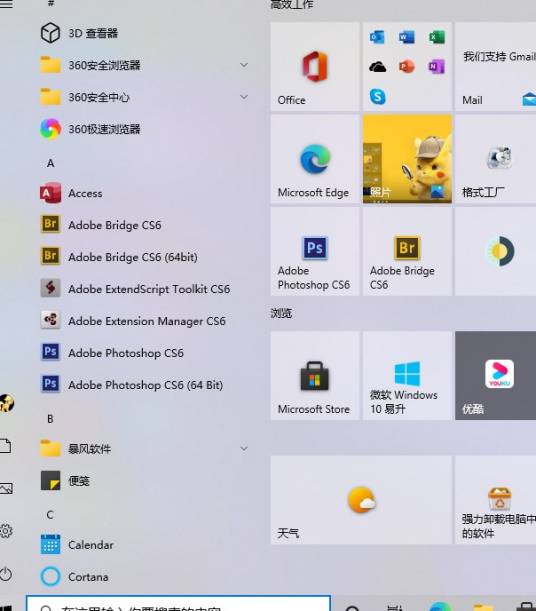Screen dimensions: 536x611
Task: Open the Mail tile
Action: pyautogui.click(x=495, y=66)
